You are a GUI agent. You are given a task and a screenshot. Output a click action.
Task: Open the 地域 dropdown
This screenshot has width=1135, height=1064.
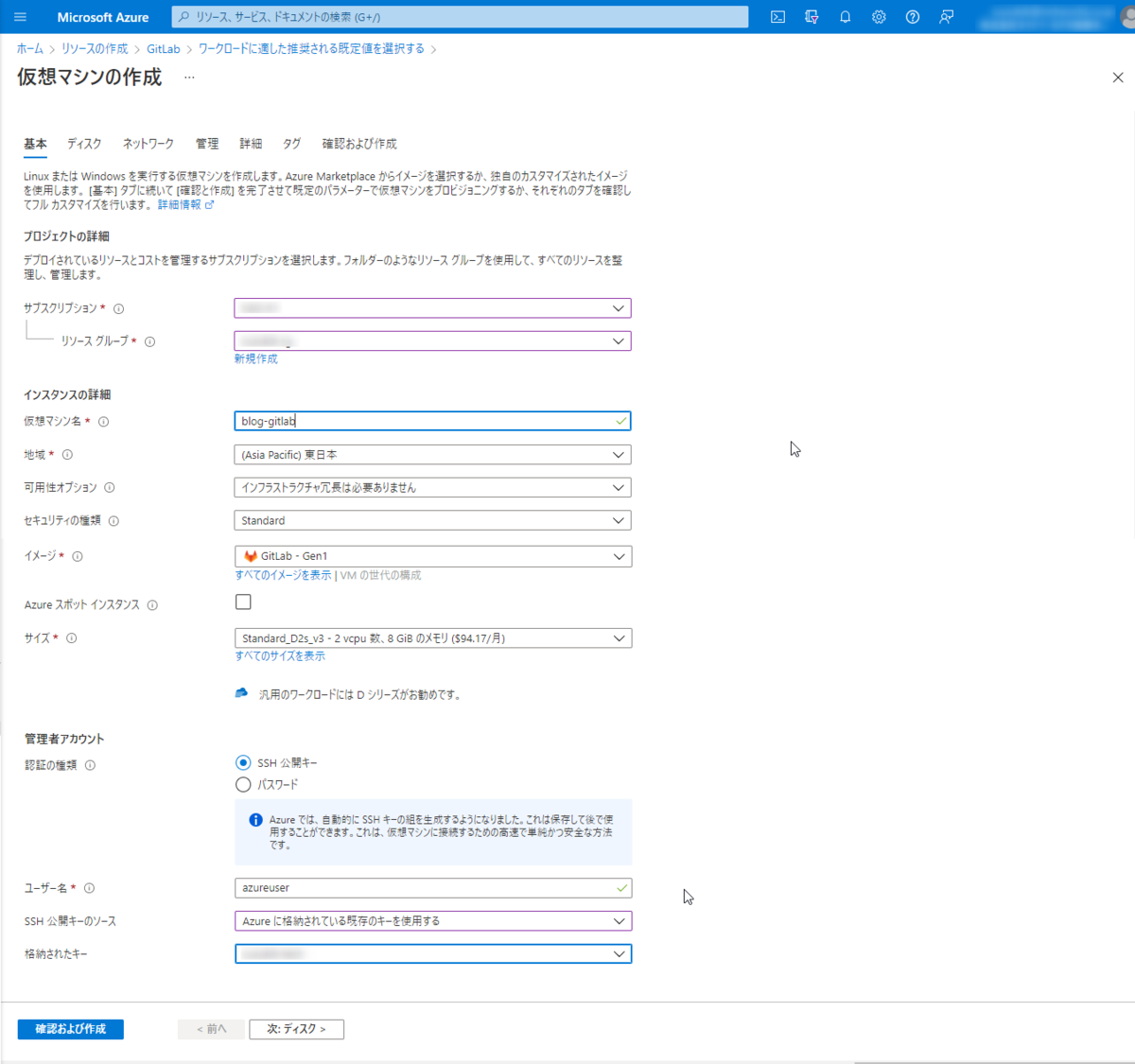click(432, 454)
